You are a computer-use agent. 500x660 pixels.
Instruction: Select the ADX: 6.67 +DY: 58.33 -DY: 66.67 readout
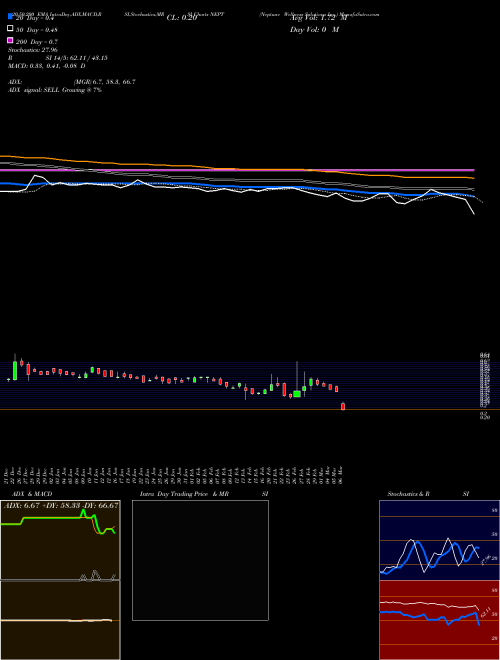(x=61, y=505)
